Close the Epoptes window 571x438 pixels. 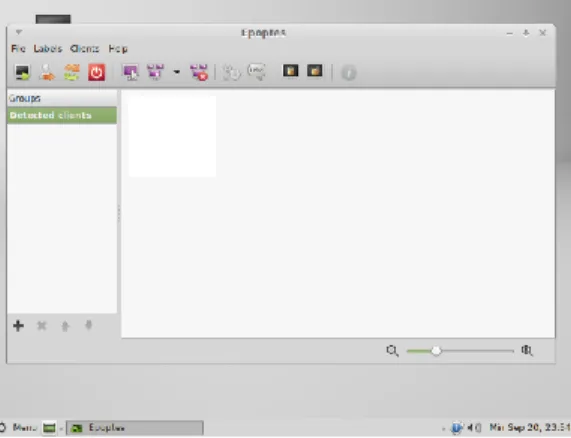point(543,33)
